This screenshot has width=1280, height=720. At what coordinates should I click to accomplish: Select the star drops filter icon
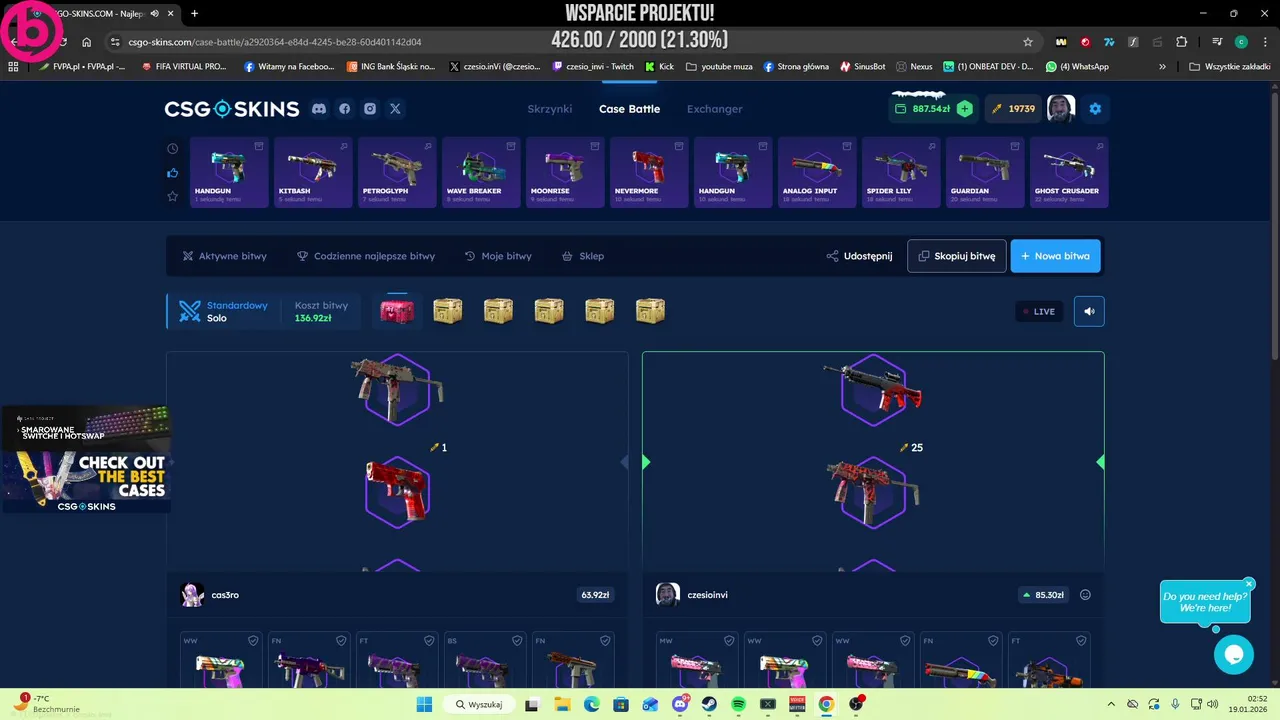172,197
